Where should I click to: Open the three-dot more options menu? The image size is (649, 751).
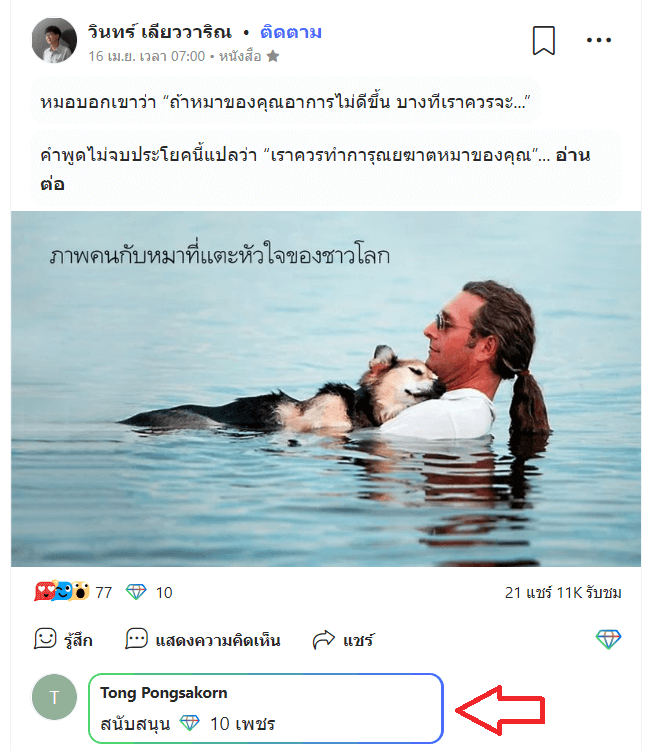599,40
